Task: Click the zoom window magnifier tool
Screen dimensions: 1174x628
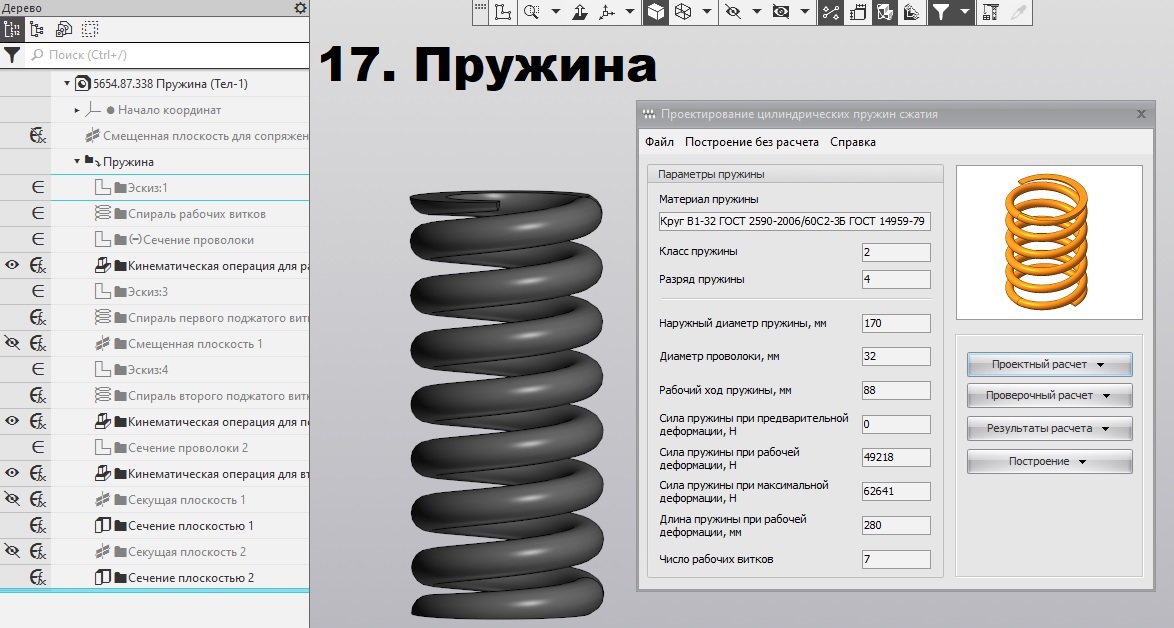Action: (530, 12)
